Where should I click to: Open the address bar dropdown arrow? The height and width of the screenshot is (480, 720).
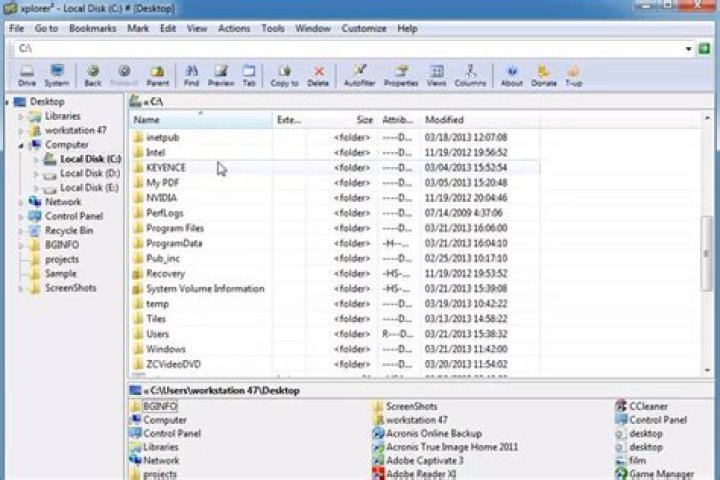click(690, 48)
